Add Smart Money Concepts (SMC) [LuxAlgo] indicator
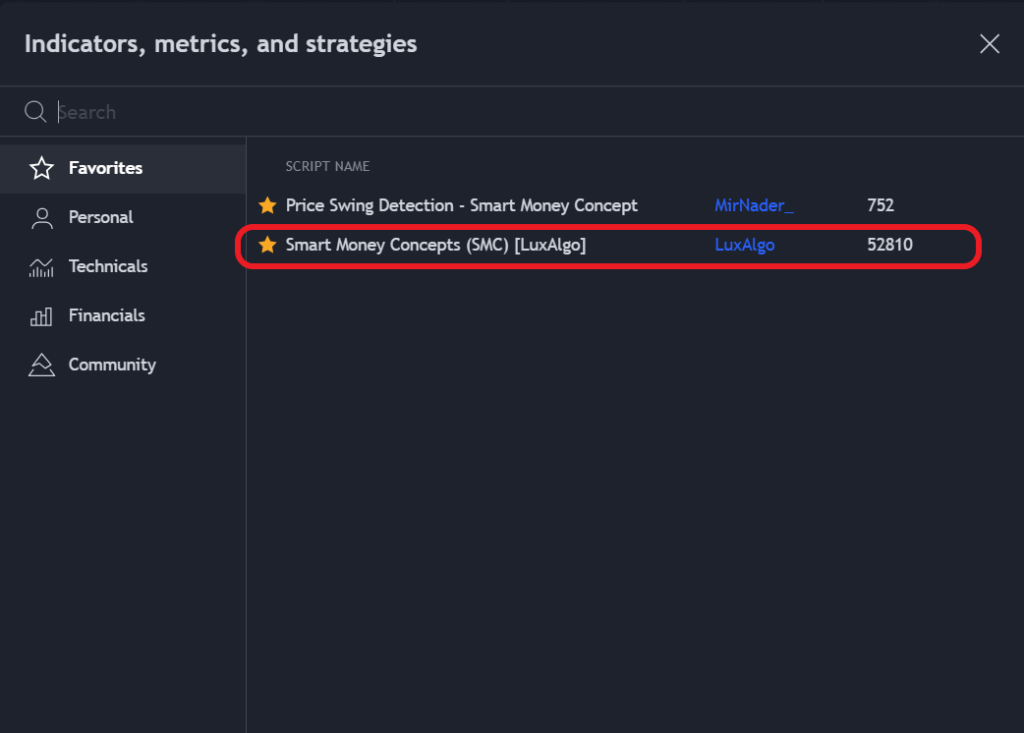The width and height of the screenshot is (1024, 733). click(x=436, y=245)
